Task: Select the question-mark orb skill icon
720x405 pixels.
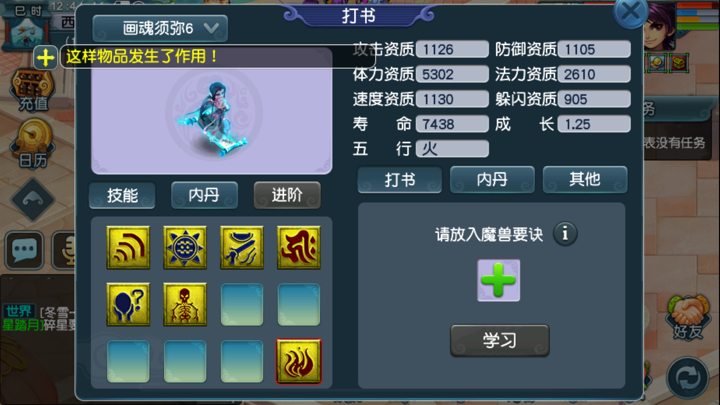Action: click(128, 304)
